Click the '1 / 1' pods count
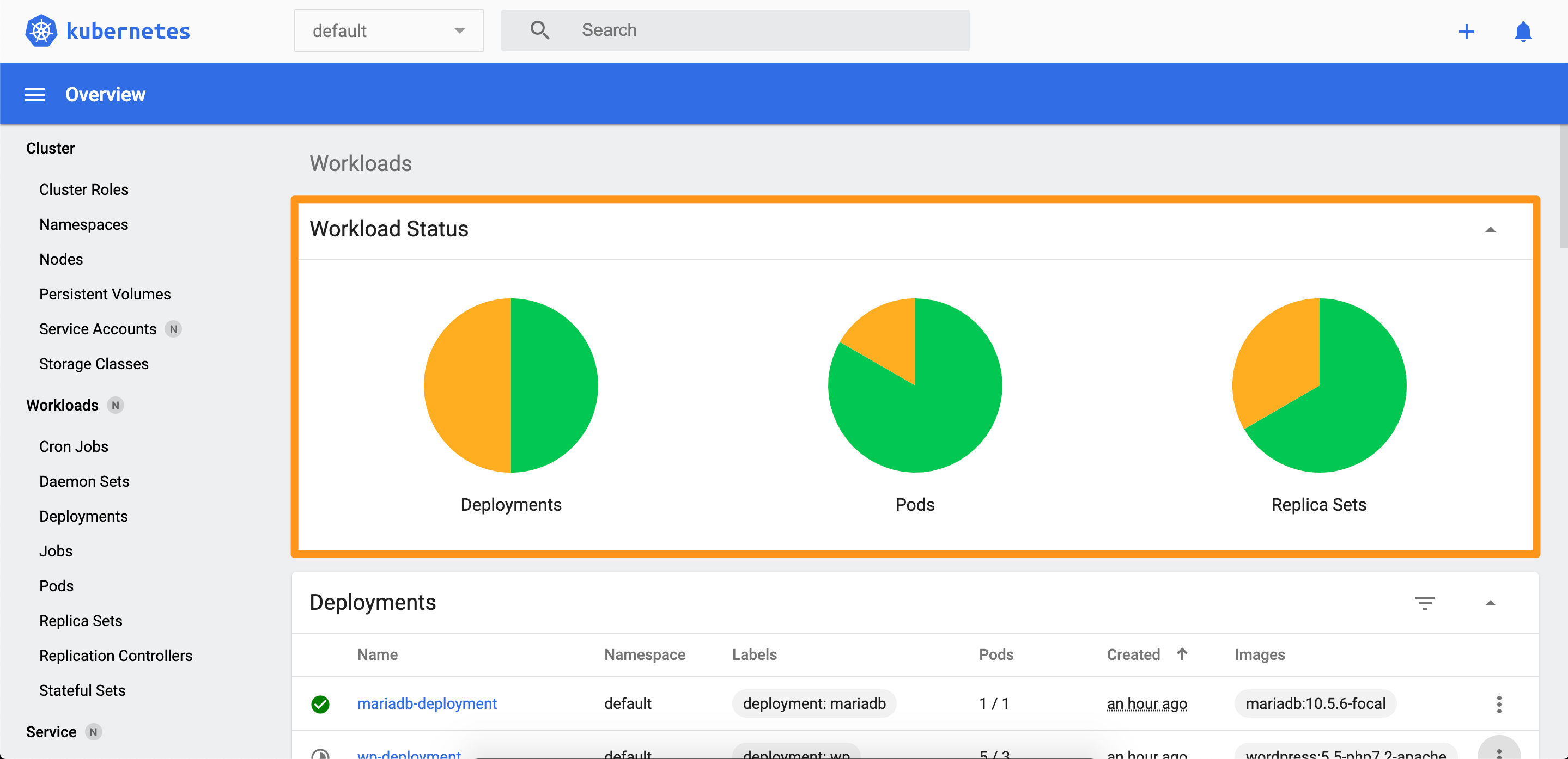 [993, 703]
